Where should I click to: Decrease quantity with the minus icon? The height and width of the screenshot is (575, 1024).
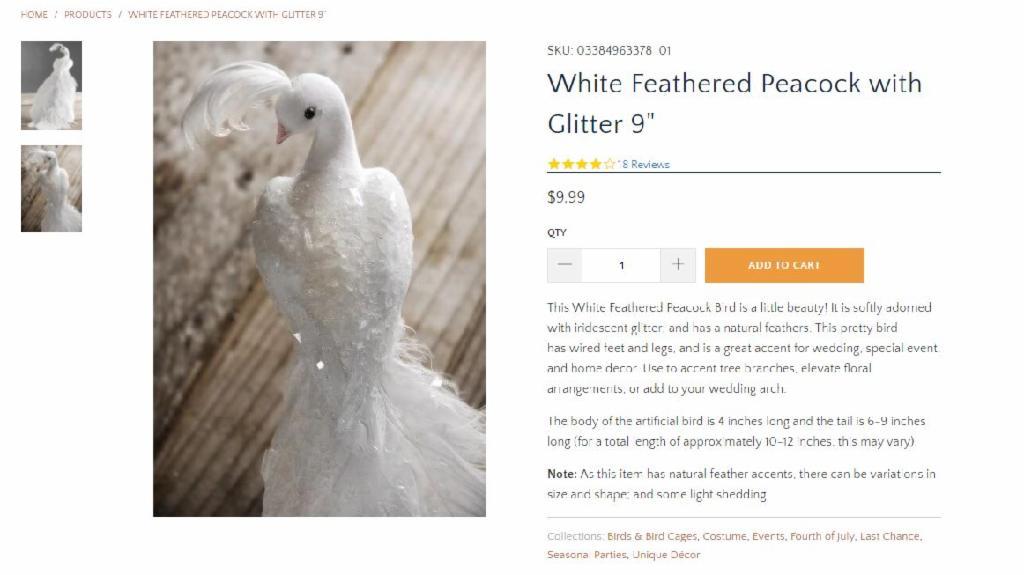[564, 265]
